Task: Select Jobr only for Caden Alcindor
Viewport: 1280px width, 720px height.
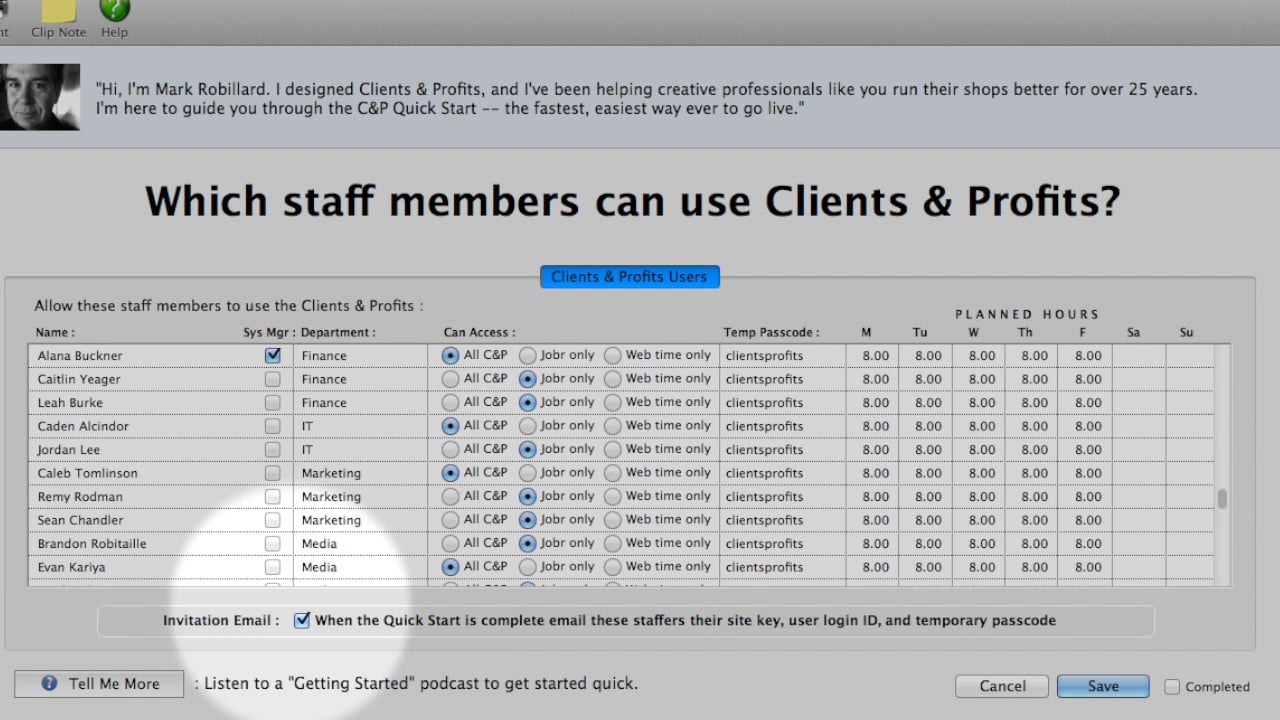Action: [528, 426]
